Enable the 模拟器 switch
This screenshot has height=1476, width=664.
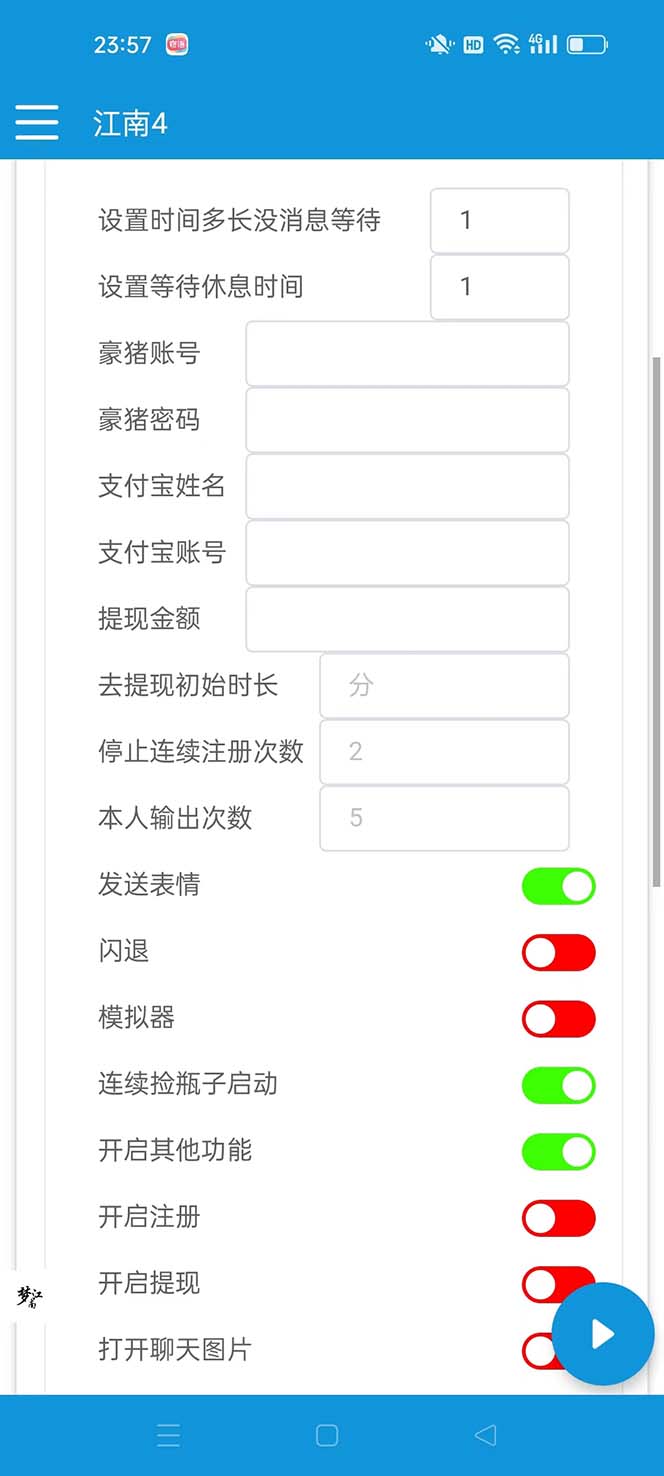pos(558,1019)
